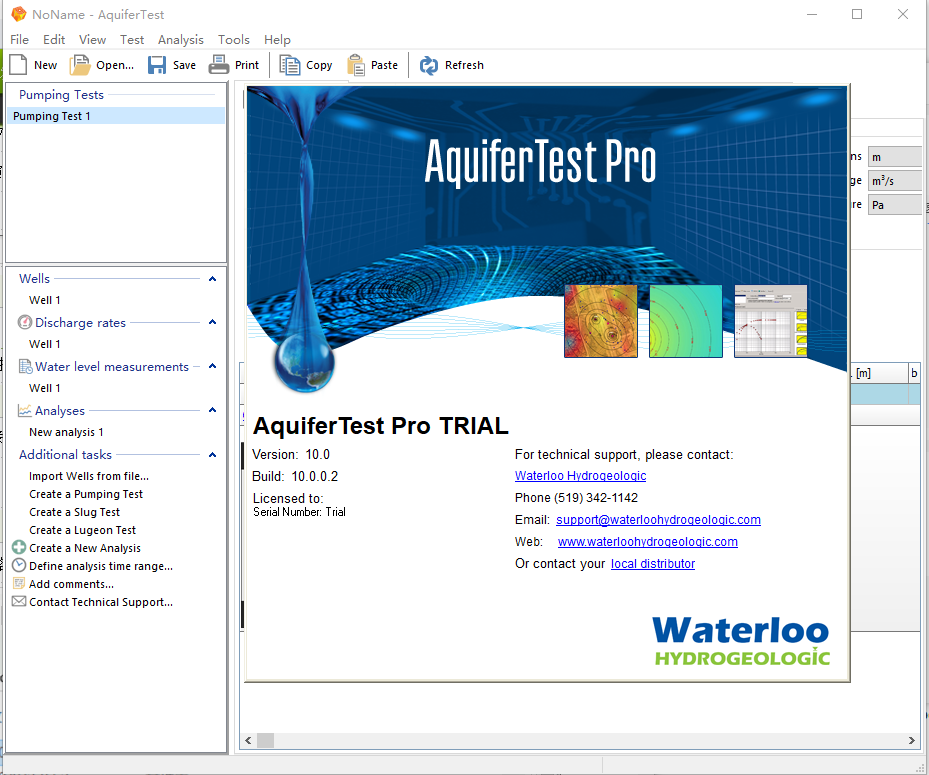Select New analysis 1
Viewport: 929px width, 775px height.
pyautogui.click(x=66, y=432)
